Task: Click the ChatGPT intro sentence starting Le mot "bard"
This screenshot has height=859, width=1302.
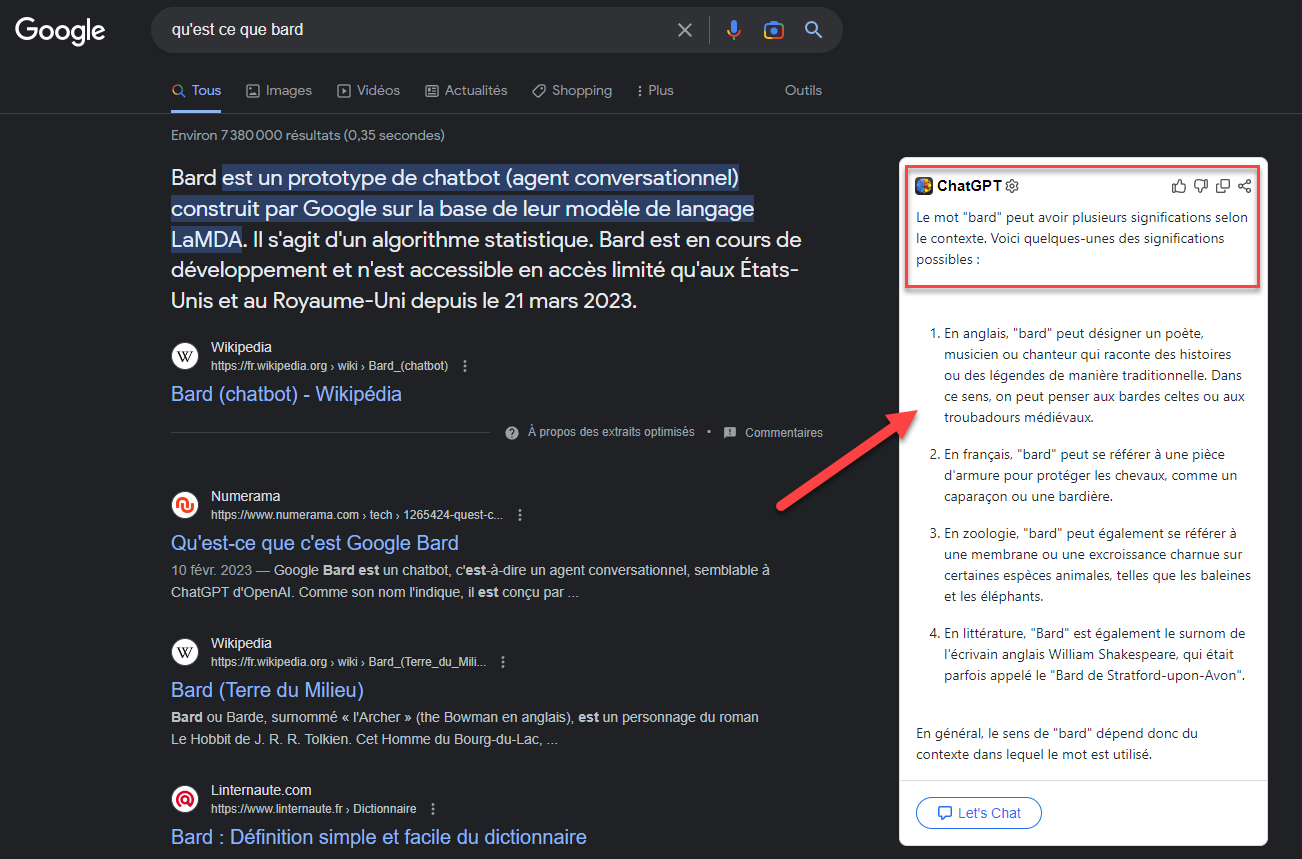Action: click(x=1082, y=238)
